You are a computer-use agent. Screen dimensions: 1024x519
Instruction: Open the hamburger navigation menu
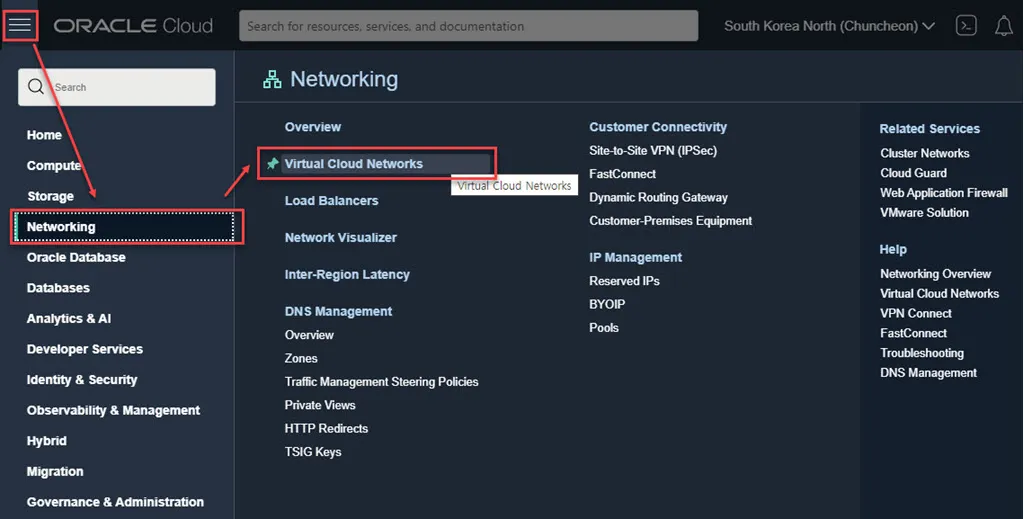point(20,25)
